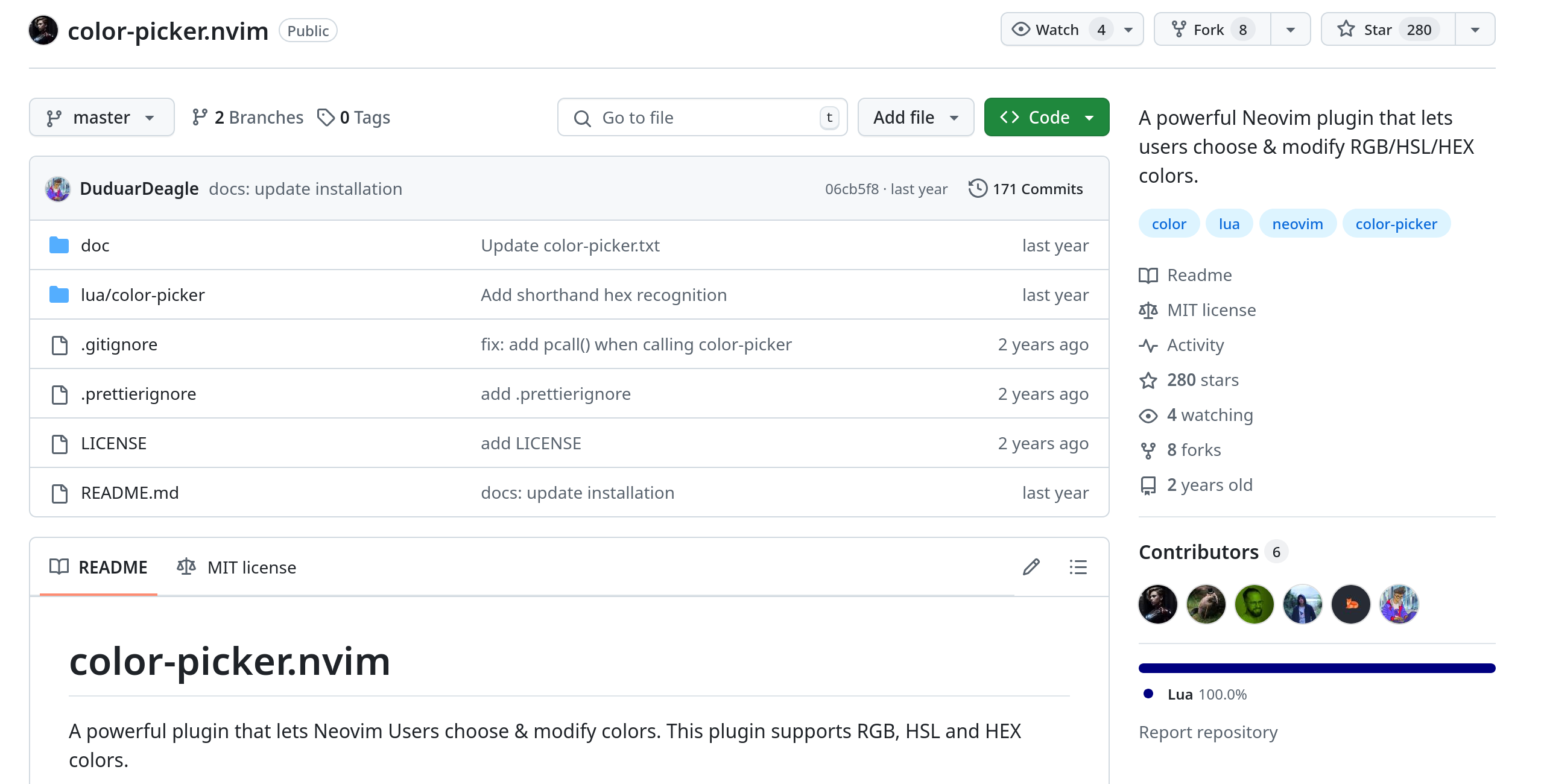Click the LICENSE file icon

pos(59,444)
